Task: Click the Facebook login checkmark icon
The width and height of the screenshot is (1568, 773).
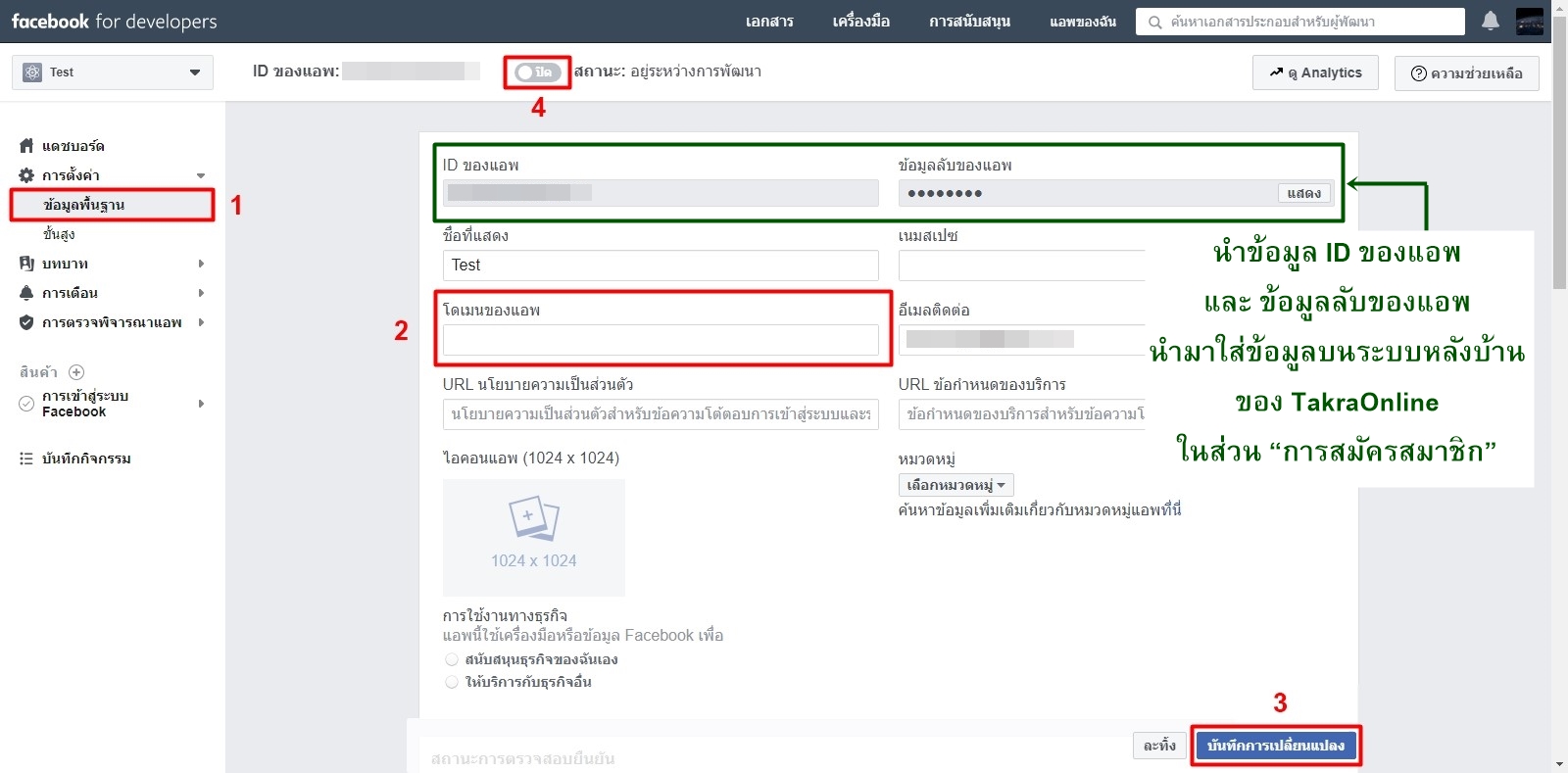Action: 26,404
